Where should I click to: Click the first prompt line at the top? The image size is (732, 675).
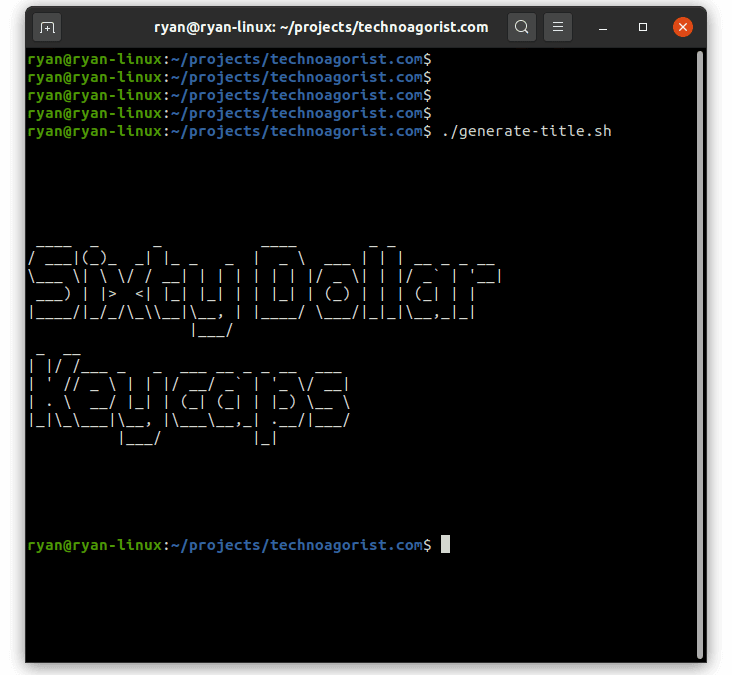(x=230, y=60)
